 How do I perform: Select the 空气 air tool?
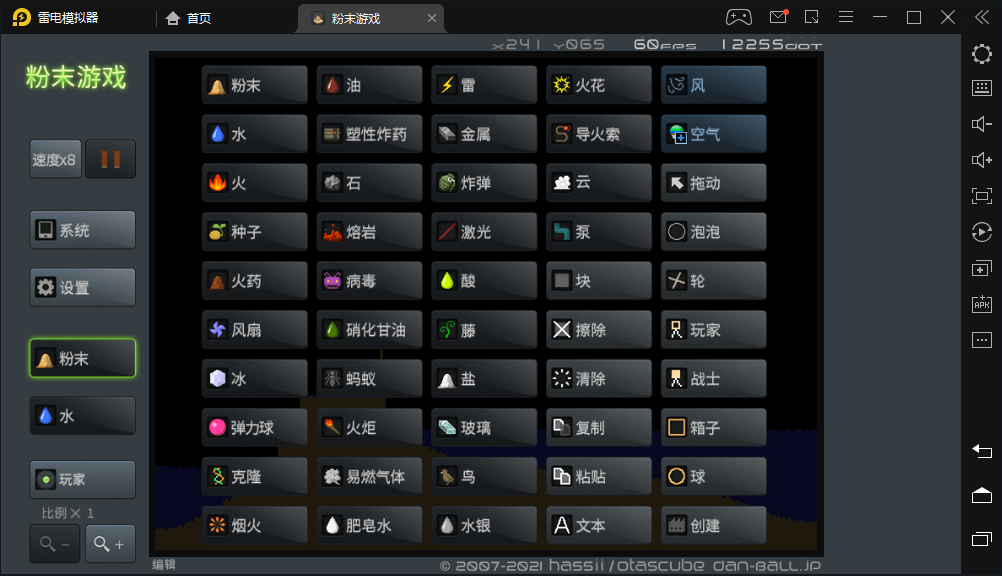coord(713,134)
